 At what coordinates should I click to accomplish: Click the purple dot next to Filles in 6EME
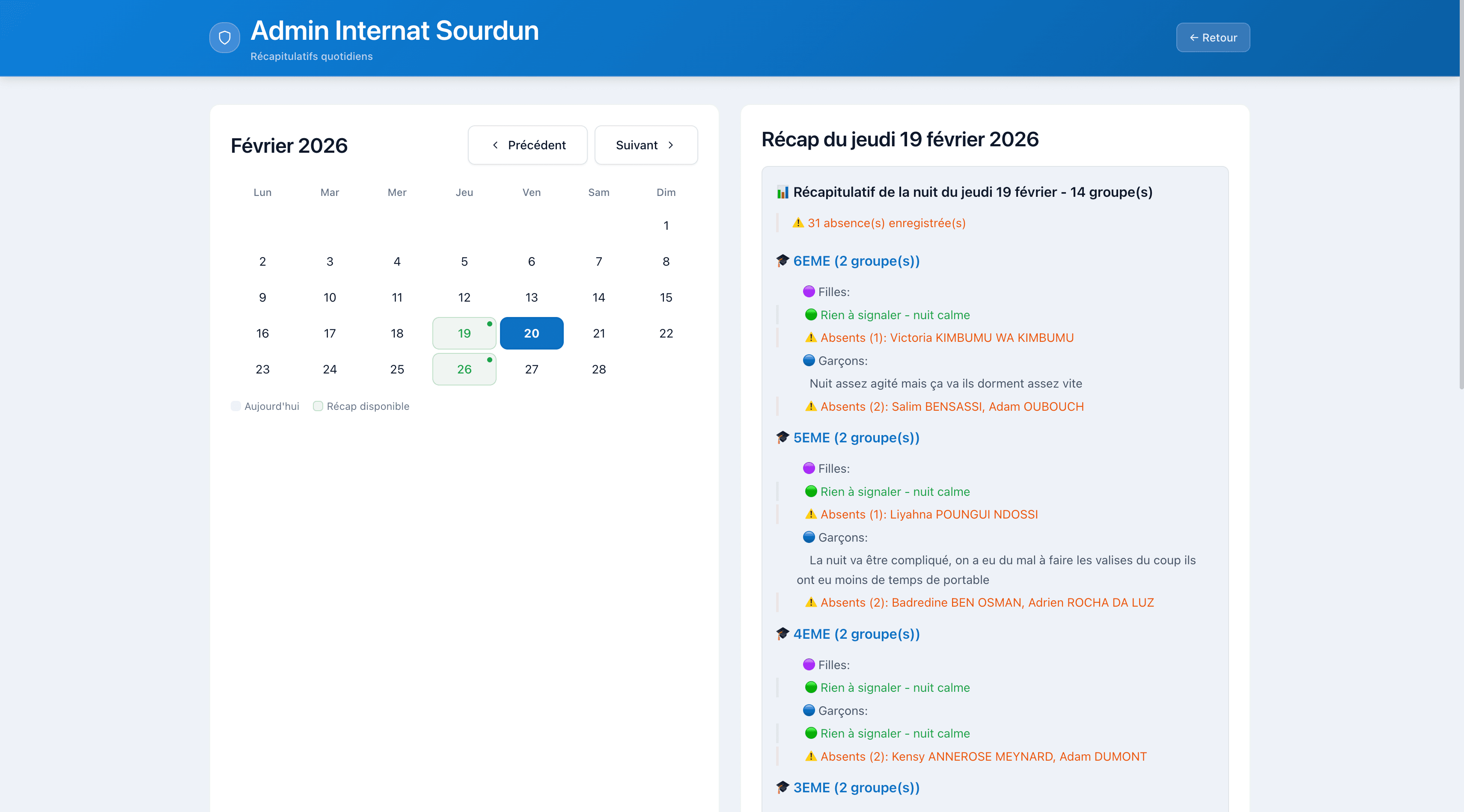point(809,292)
